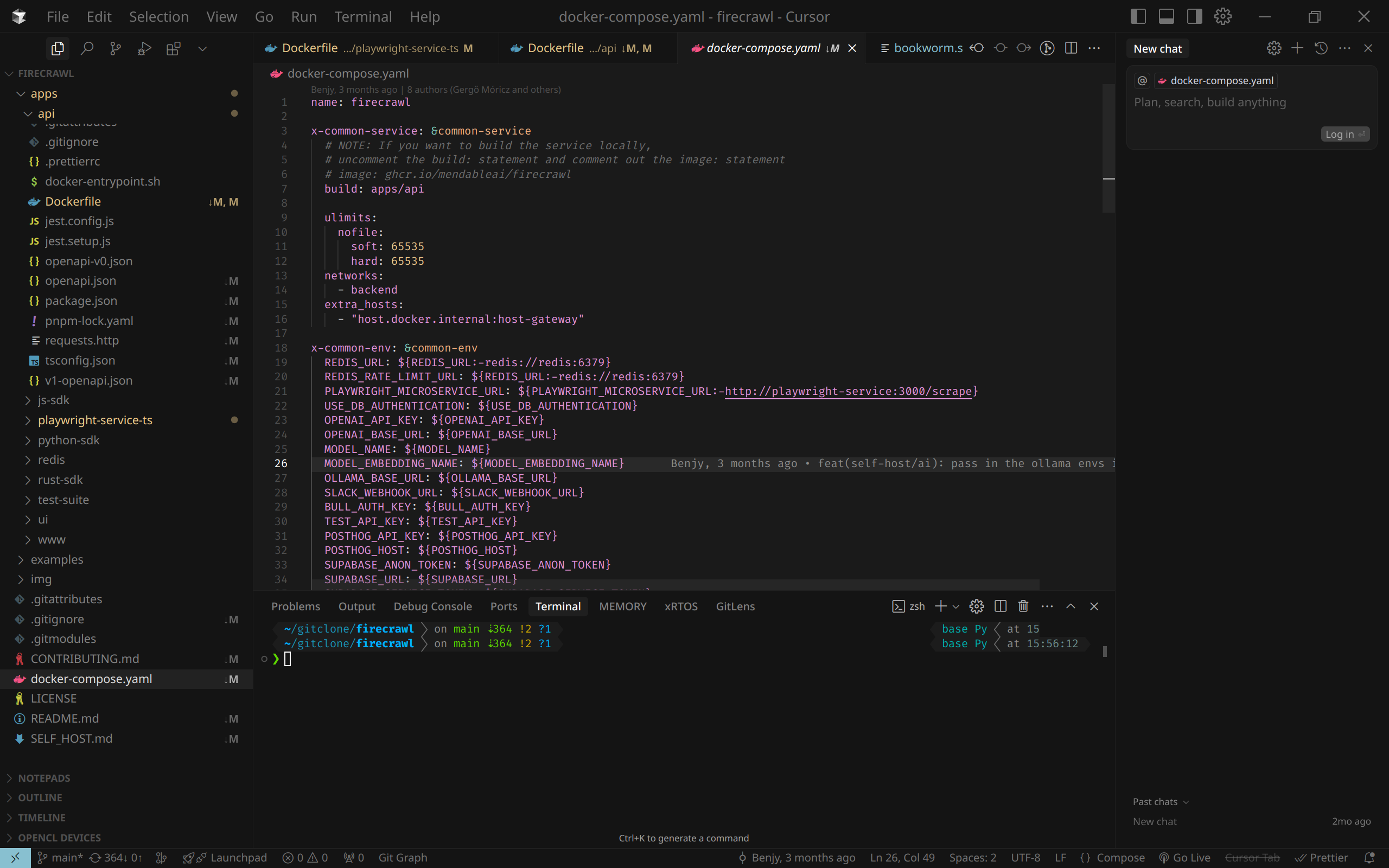Open the Run and Debug icon
1389x868 pixels.
point(144,48)
